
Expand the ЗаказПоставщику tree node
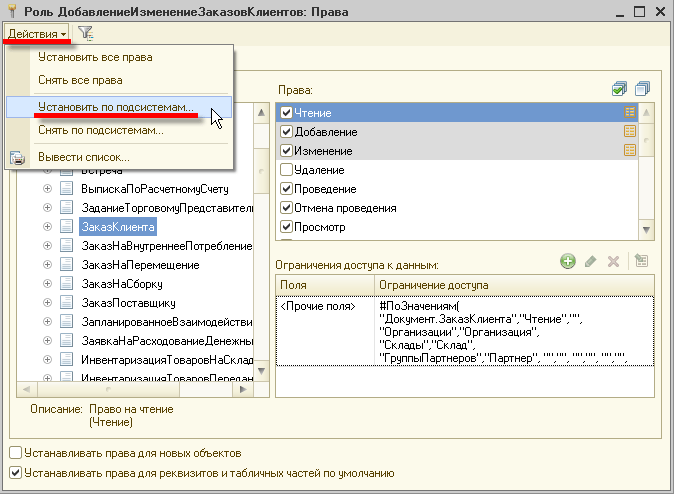[x=47, y=303]
